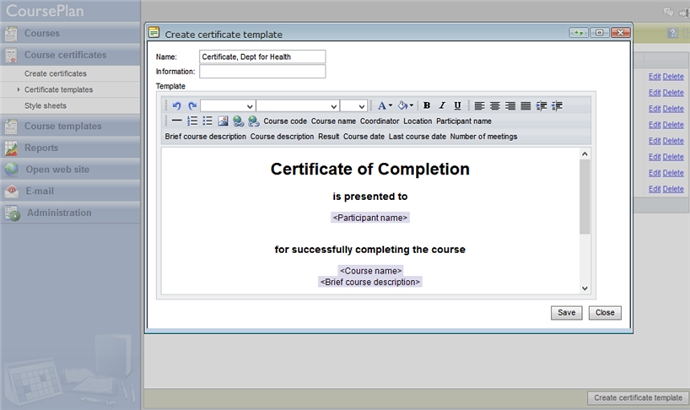
Task: Insert the Brief course description field
Action: 206,136
